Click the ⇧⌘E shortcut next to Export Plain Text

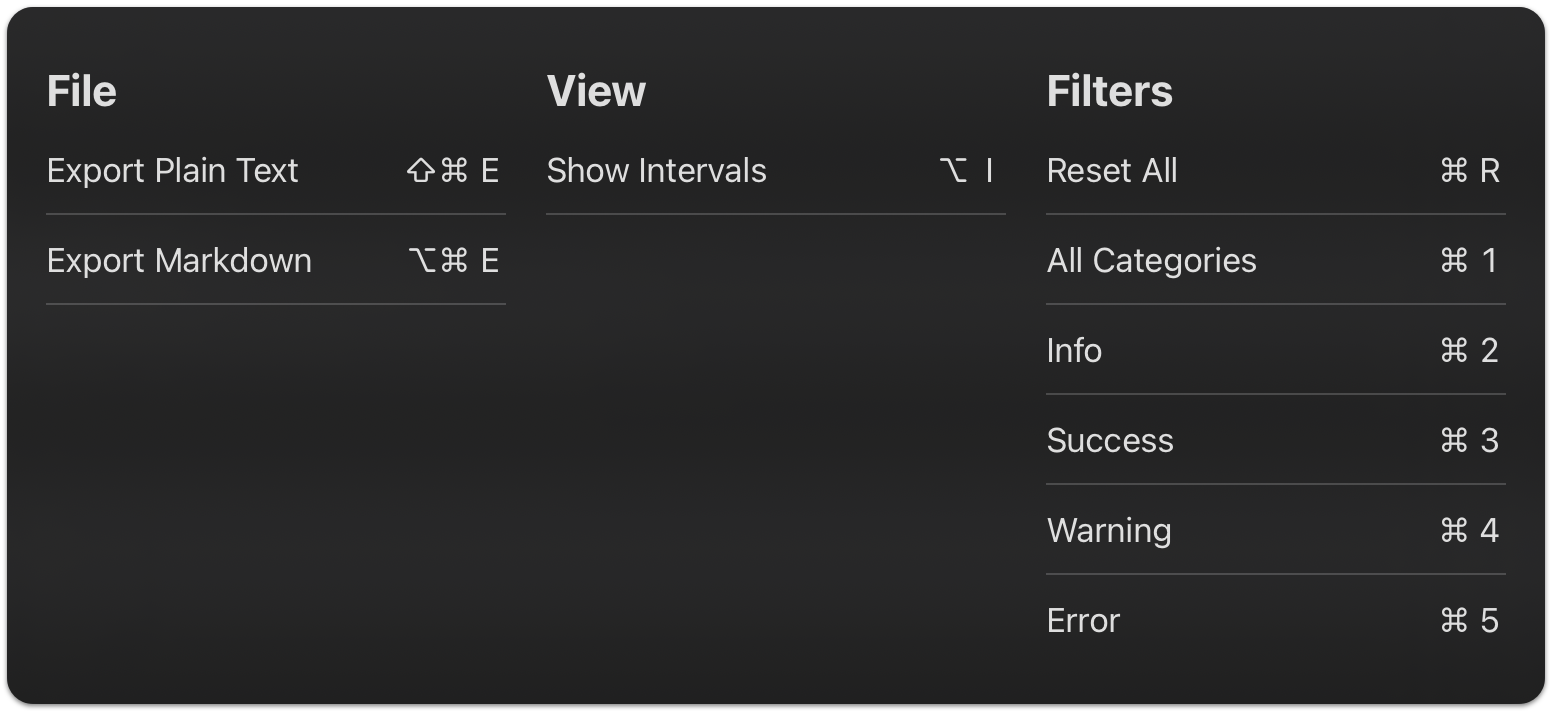(x=452, y=171)
